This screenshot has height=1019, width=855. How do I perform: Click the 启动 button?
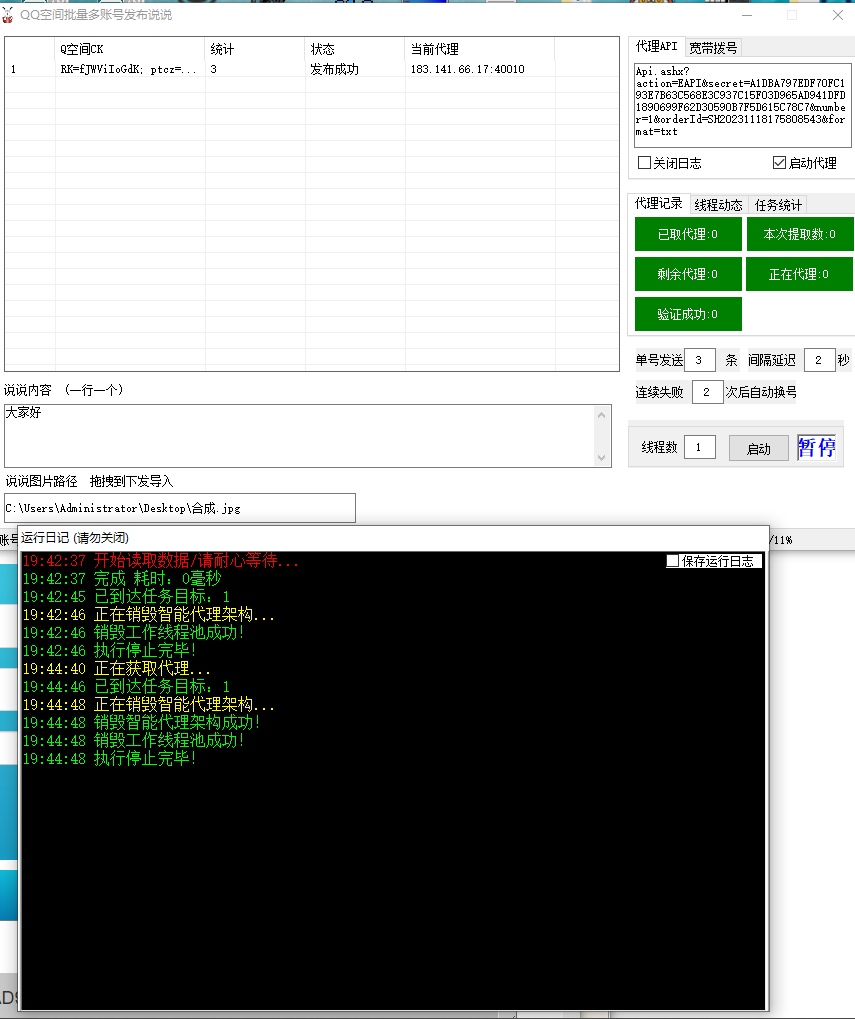[759, 448]
